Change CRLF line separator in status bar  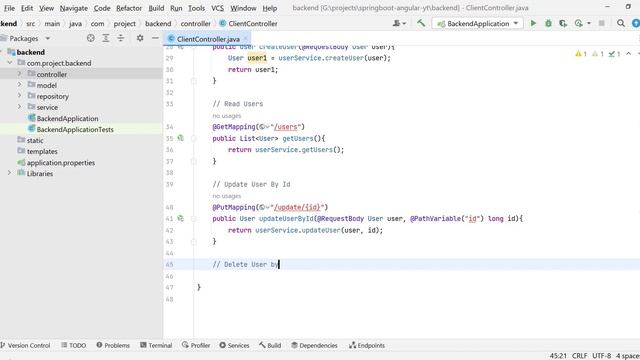[x=580, y=356]
